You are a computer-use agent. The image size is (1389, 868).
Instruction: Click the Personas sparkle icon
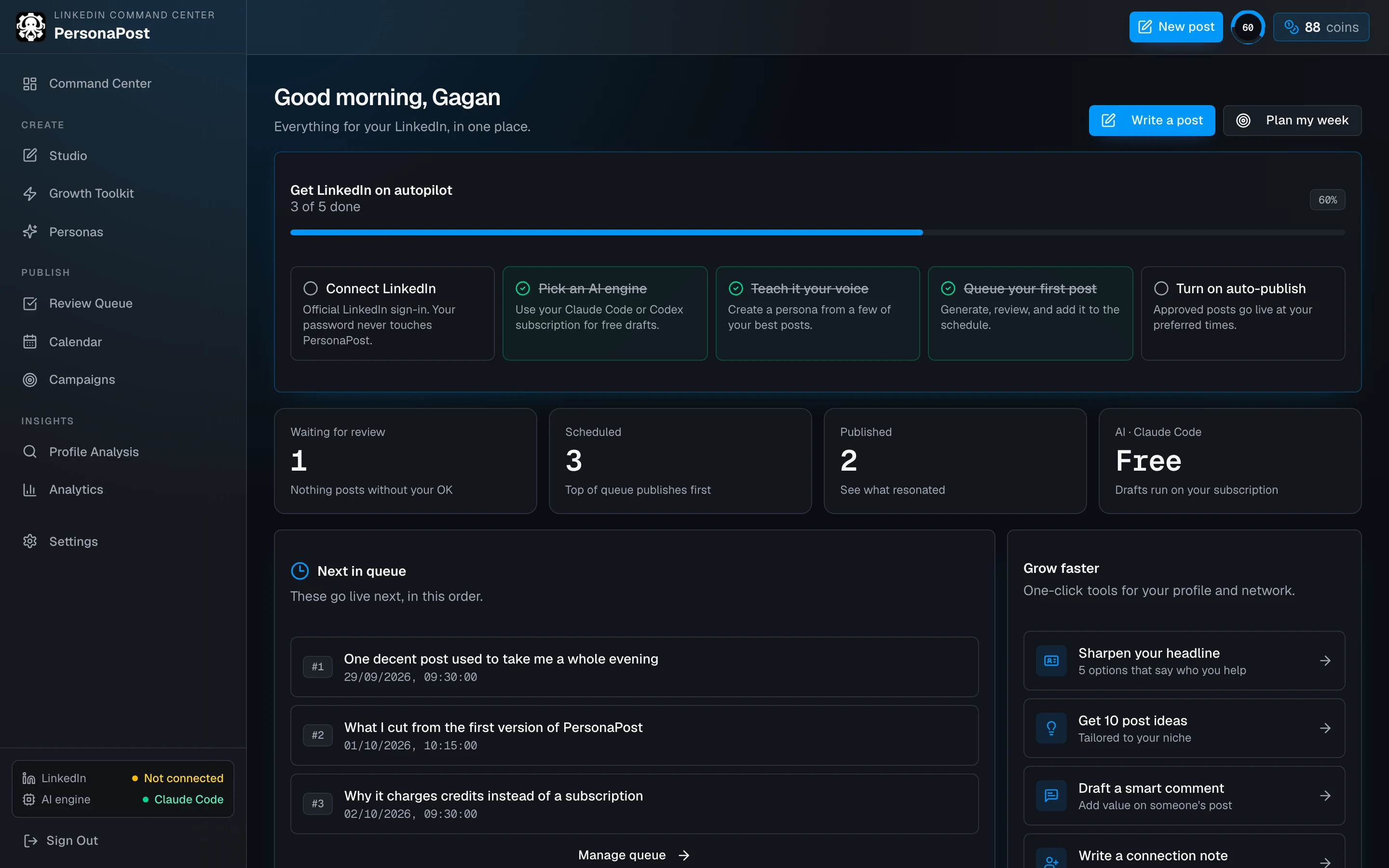30,232
